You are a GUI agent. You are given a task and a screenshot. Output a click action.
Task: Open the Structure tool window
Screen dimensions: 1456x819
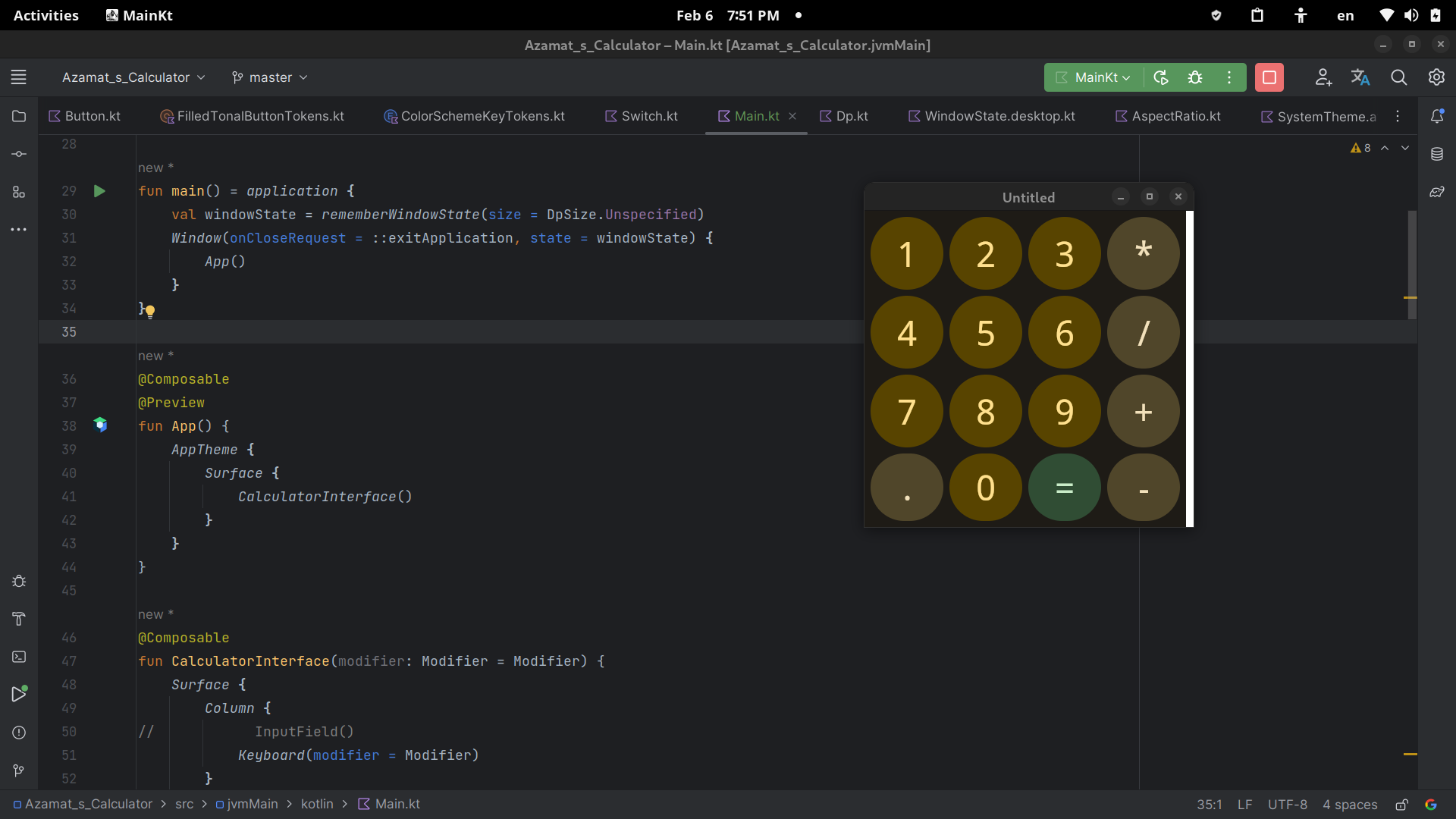point(18,192)
